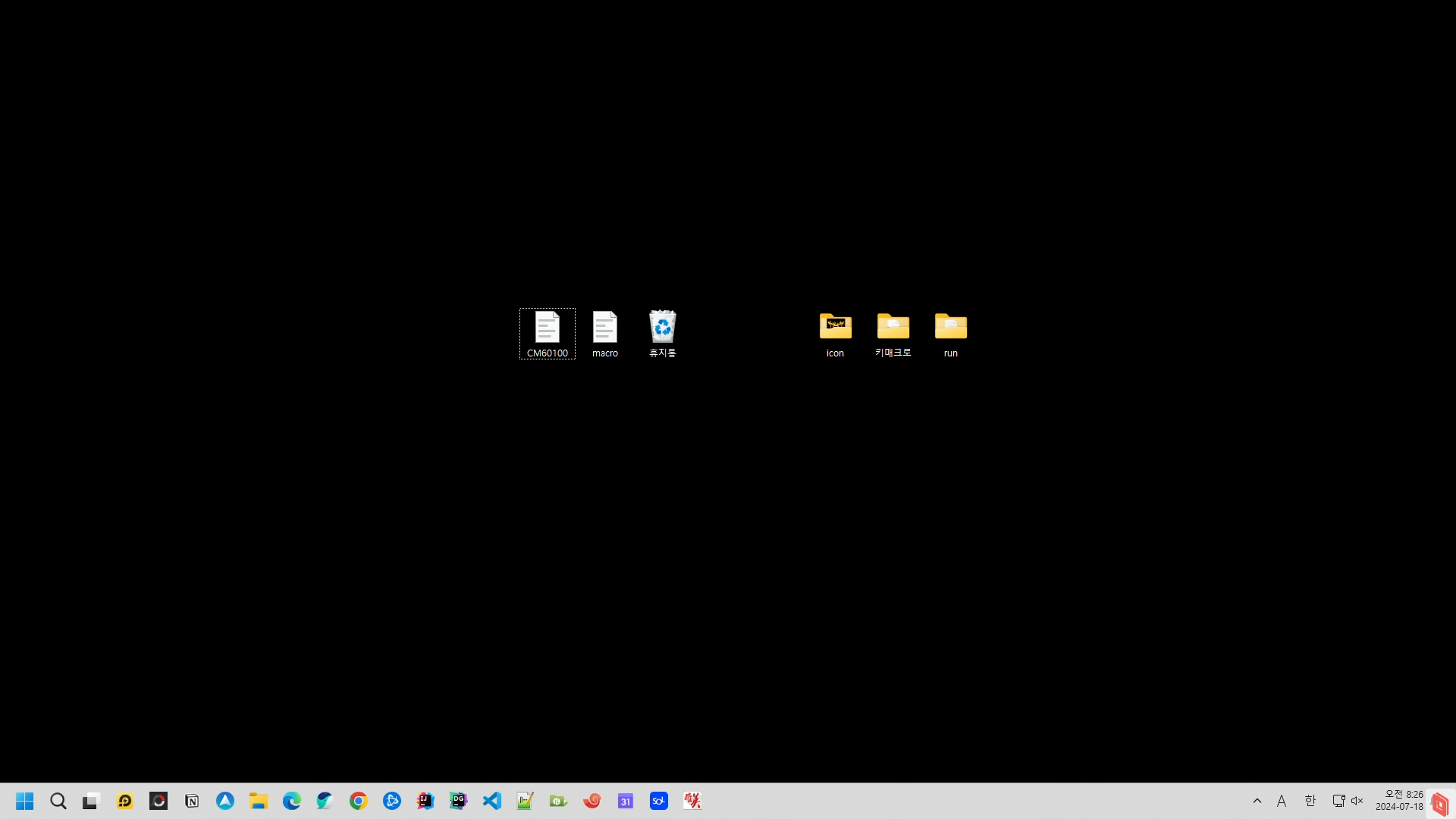
Task: Open the clock and date flyout
Action: [x=1399, y=801]
